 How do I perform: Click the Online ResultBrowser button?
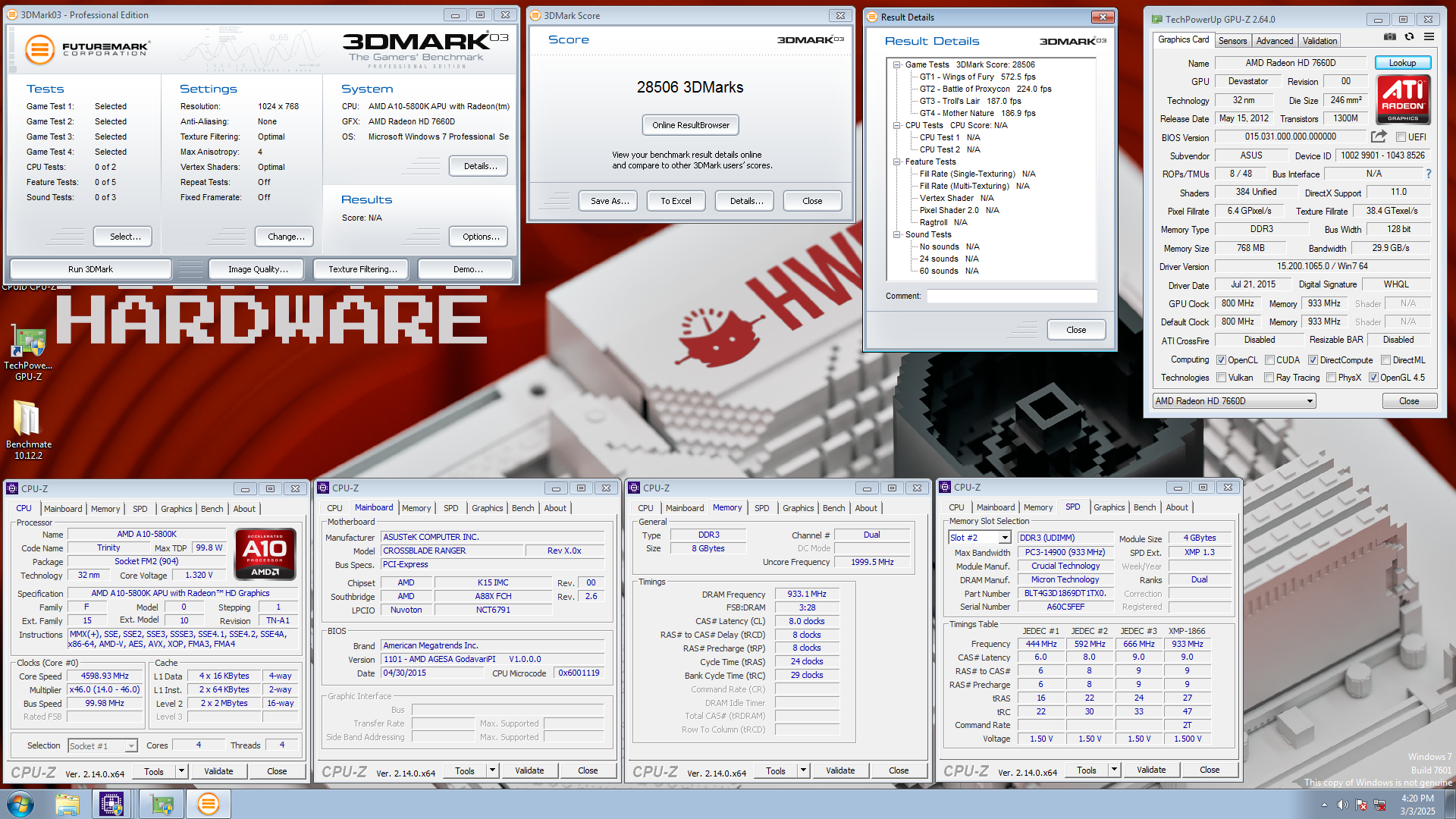click(690, 125)
